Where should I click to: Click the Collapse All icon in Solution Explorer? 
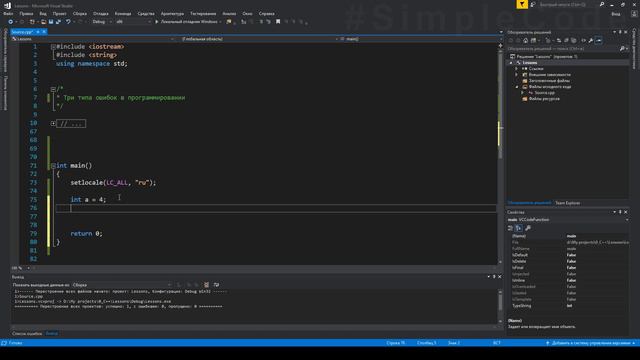[x=566, y=40]
